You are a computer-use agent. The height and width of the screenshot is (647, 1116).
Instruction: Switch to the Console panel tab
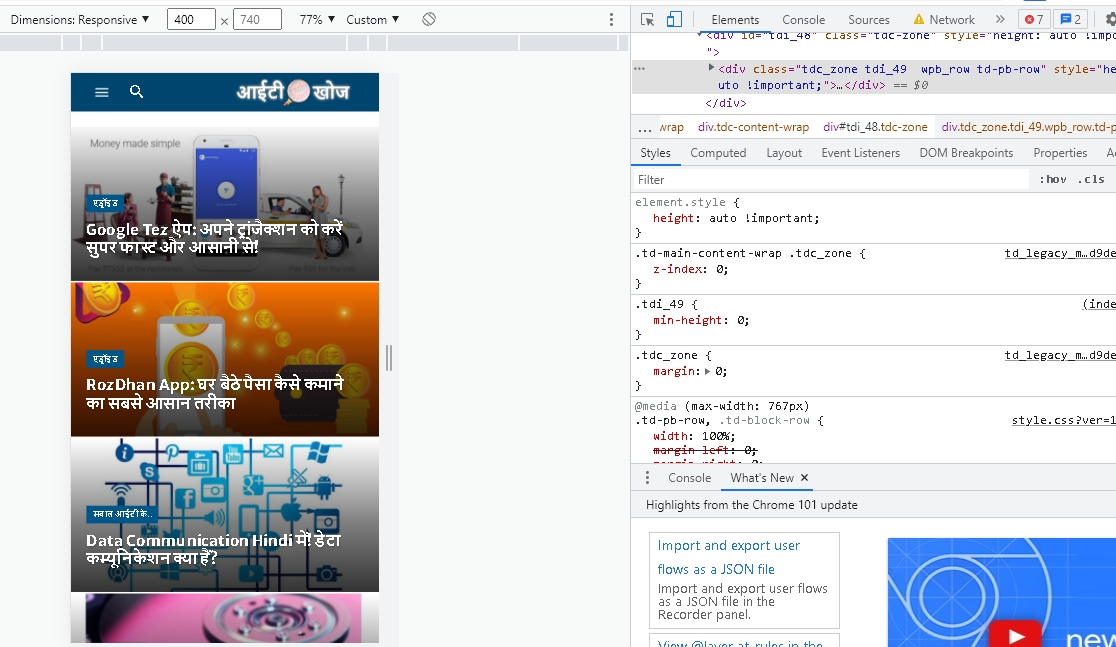point(804,20)
